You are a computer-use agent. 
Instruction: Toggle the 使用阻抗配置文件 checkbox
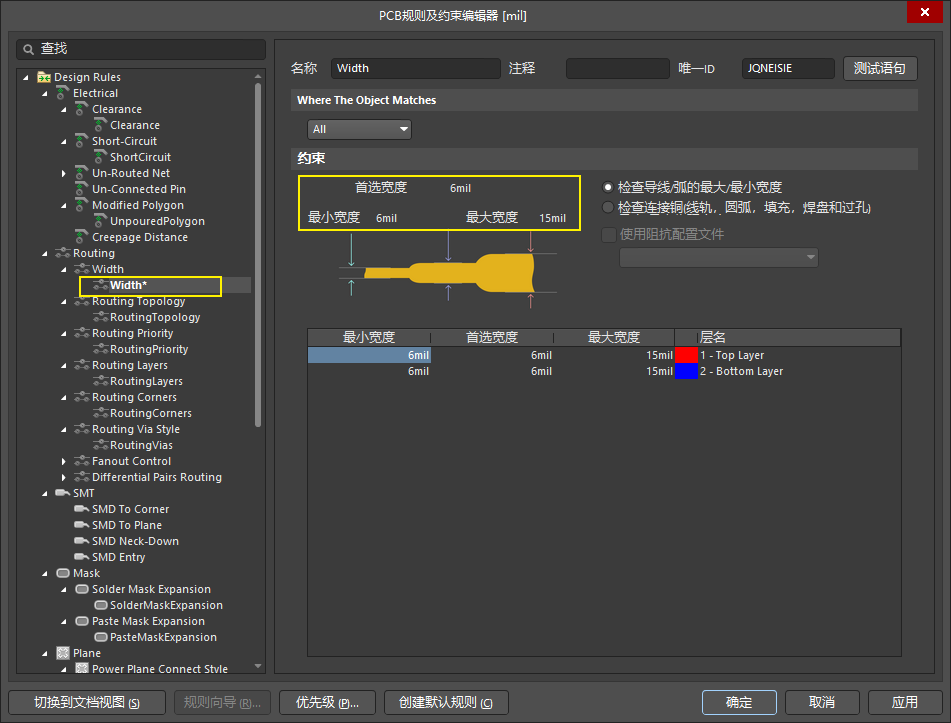pos(608,234)
